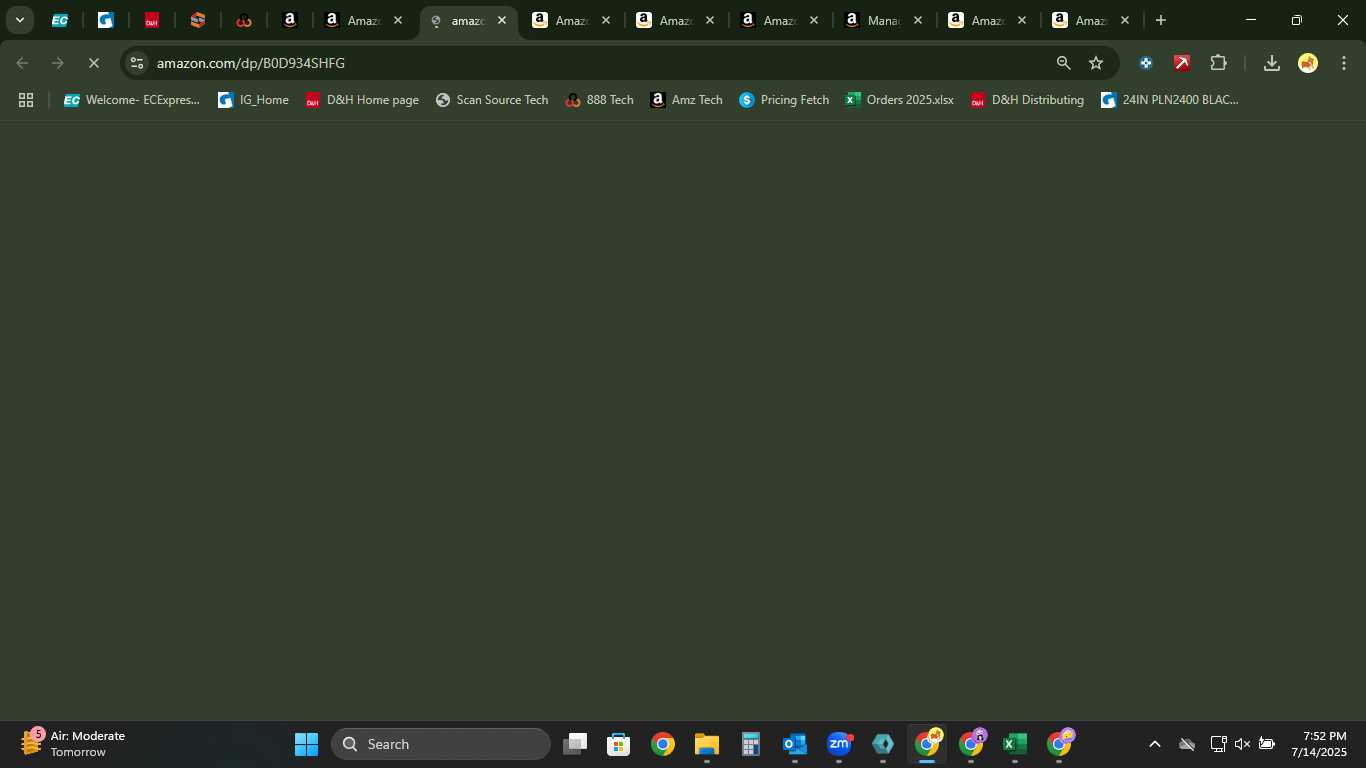Screen dimensions: 1366x768
Task: Open D&H Distributing bookmark
Action: coord(1027,100)
